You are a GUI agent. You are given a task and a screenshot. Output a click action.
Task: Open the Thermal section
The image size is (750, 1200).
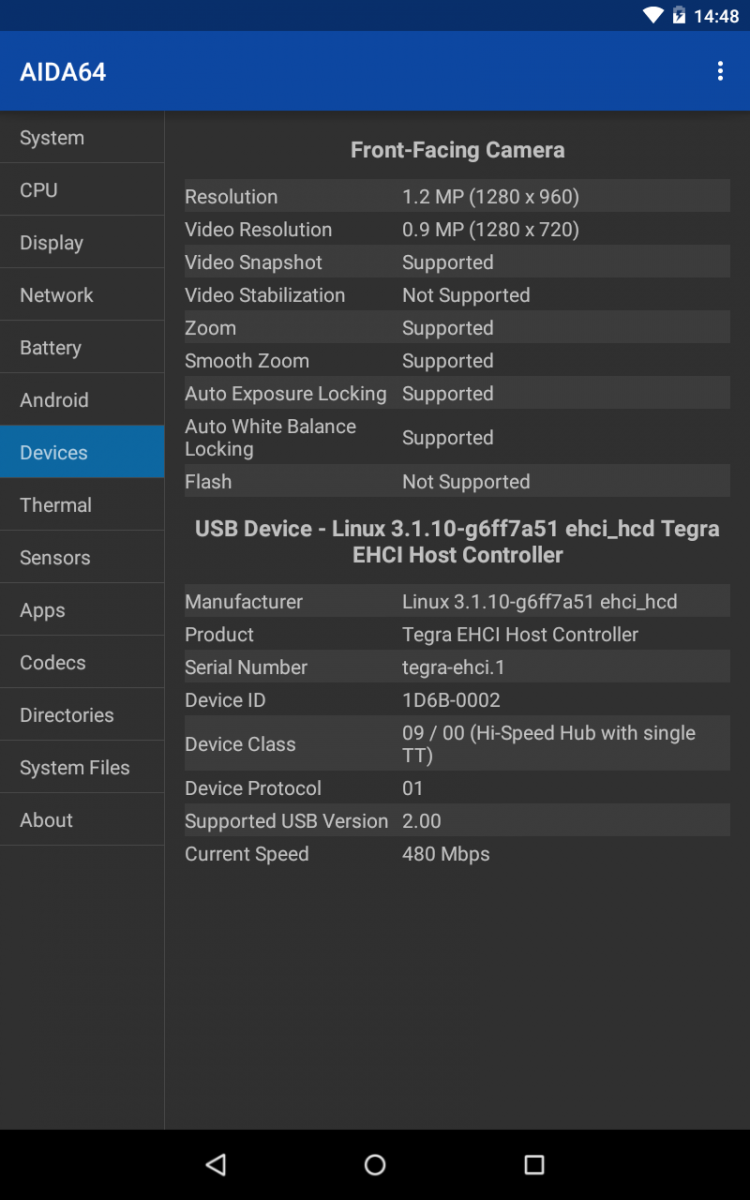[82, 505]
